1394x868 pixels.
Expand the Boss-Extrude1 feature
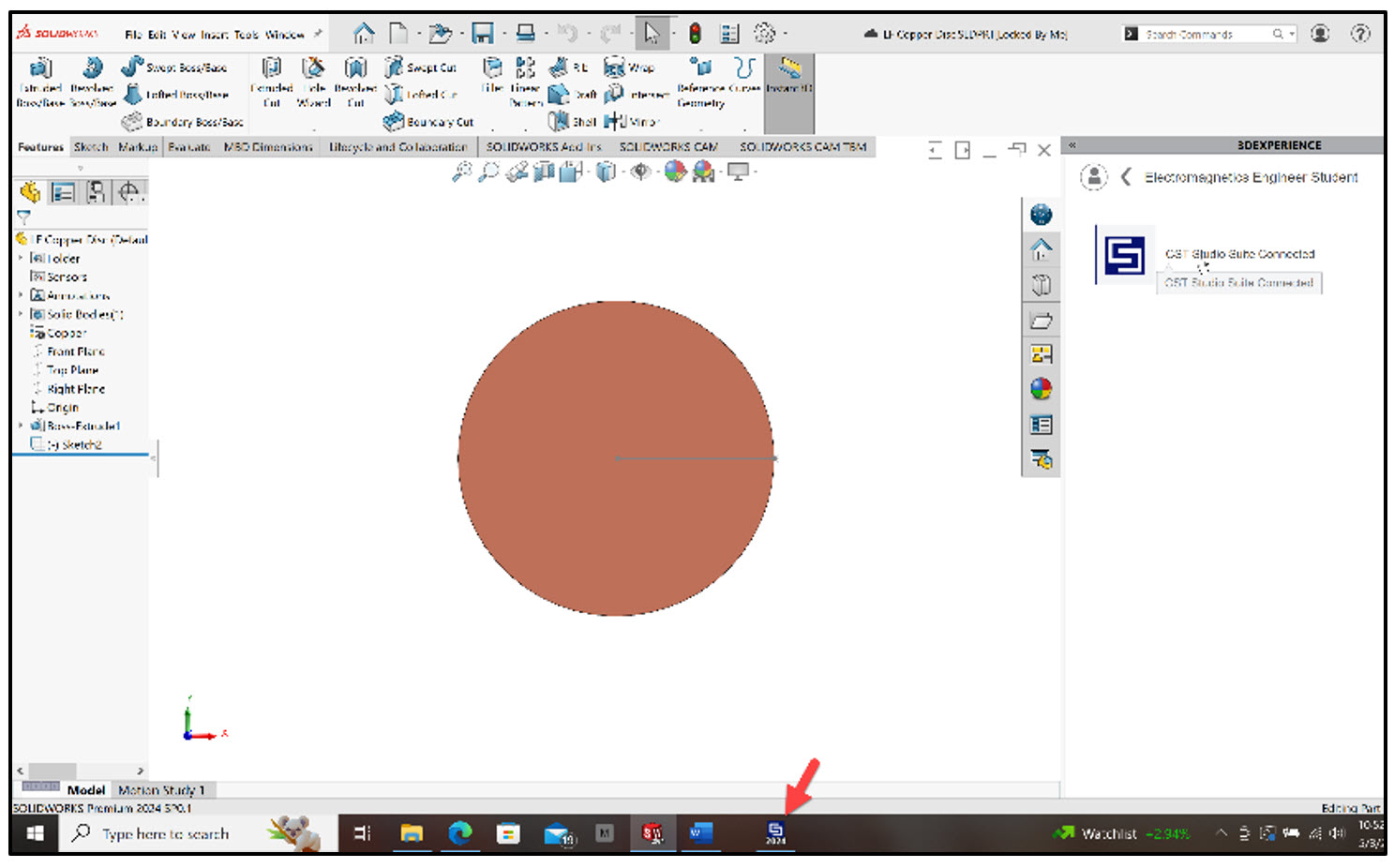click(x=21, y=427)
